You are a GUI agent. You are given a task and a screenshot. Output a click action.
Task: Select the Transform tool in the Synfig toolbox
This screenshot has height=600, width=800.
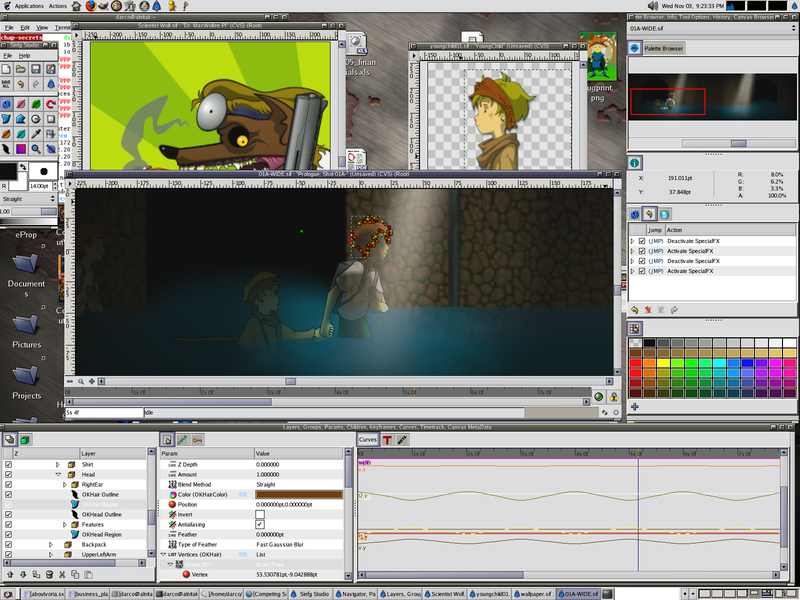coord(6,104)
